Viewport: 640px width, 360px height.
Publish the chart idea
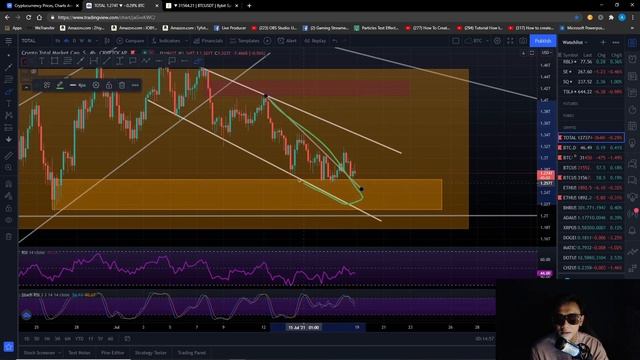point(543,41)
